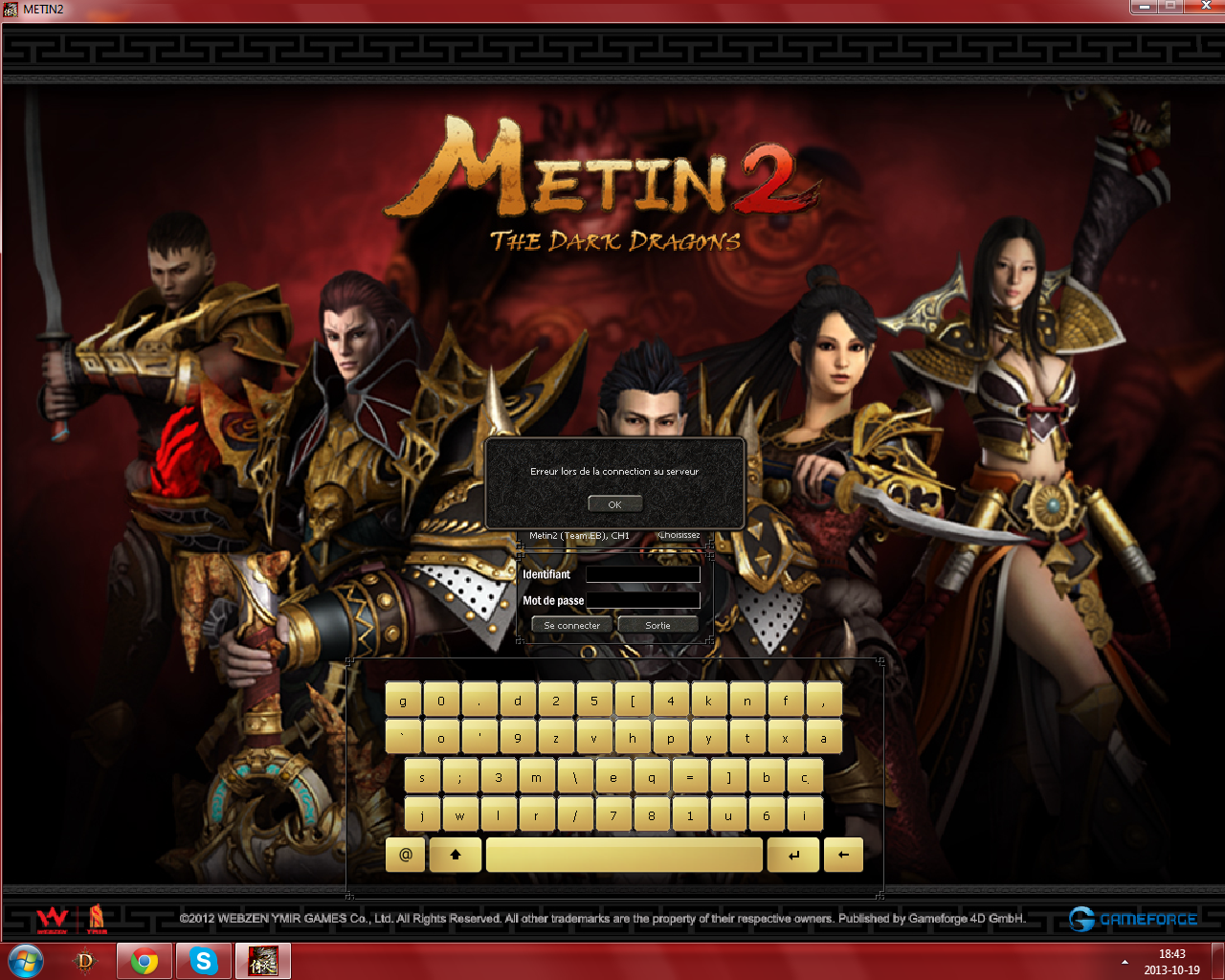The width and height of the screenshot is (1225, 980).
Task: Tap the p key on virtual keyboard
Action: pos(671,737)
